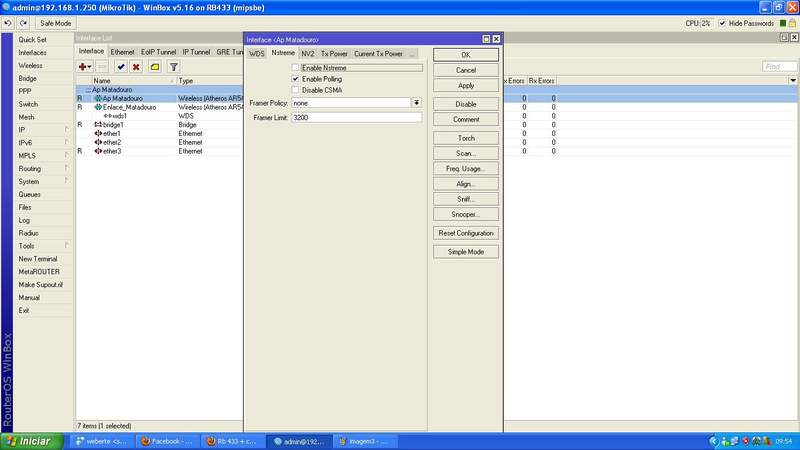
Task: Click the minus remove interface icon
Action: [102, 67]
